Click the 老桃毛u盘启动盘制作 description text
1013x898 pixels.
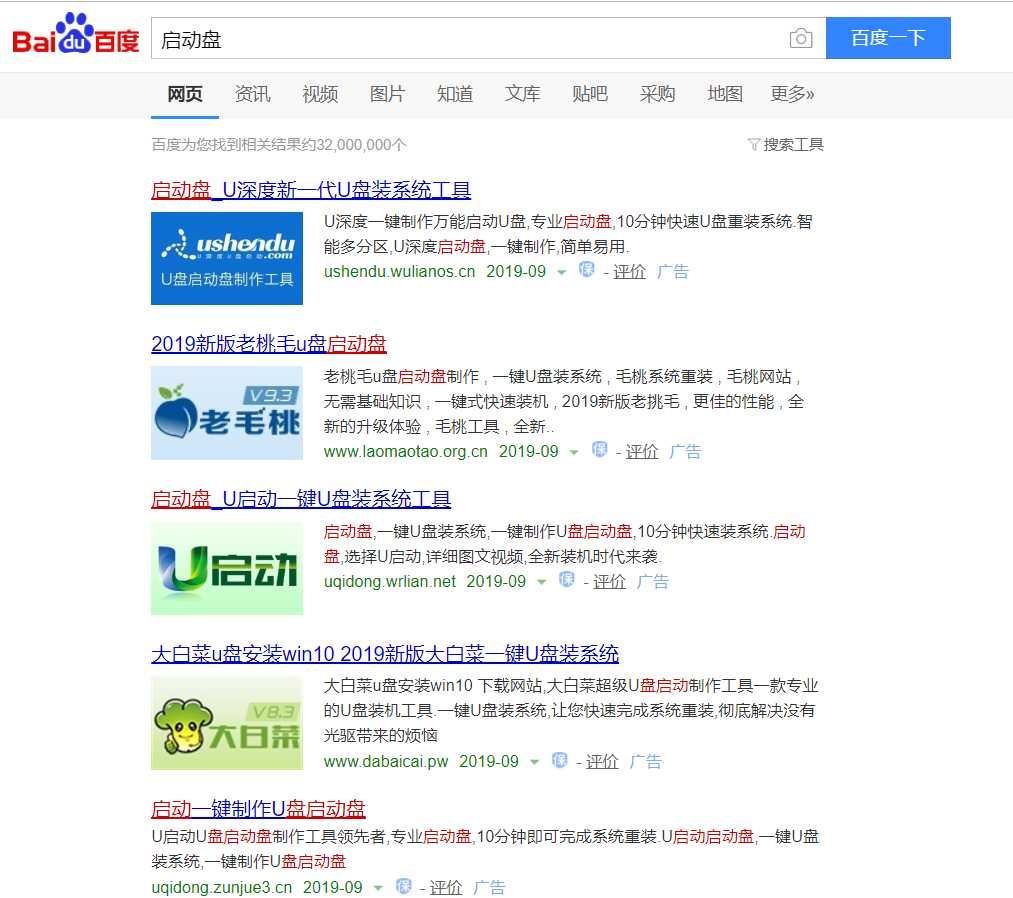(x=564, y=401)
